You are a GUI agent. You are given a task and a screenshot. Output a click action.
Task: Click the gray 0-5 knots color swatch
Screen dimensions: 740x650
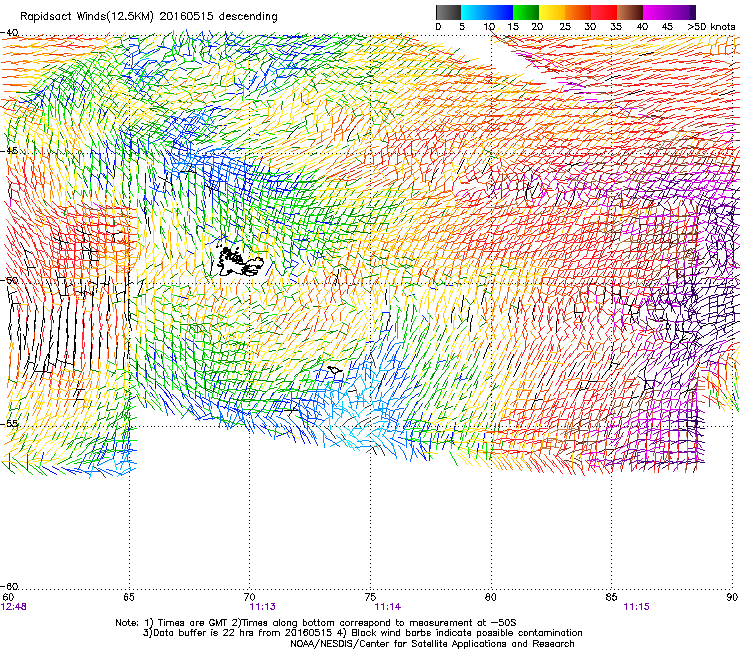click(x=448, y=12)
